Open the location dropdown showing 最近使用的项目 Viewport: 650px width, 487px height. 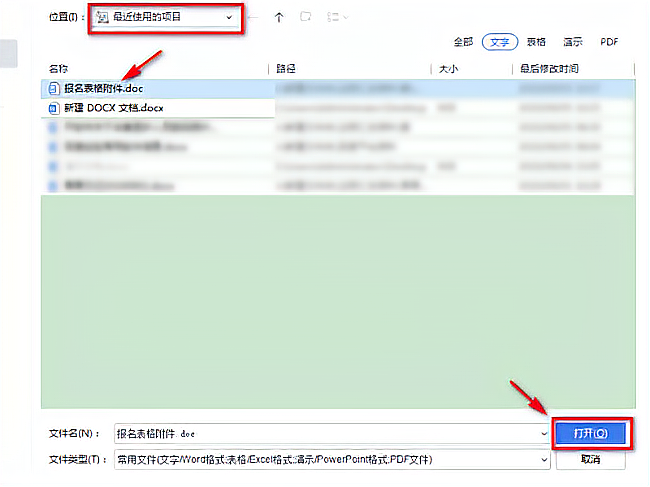[x=165, y=17]
